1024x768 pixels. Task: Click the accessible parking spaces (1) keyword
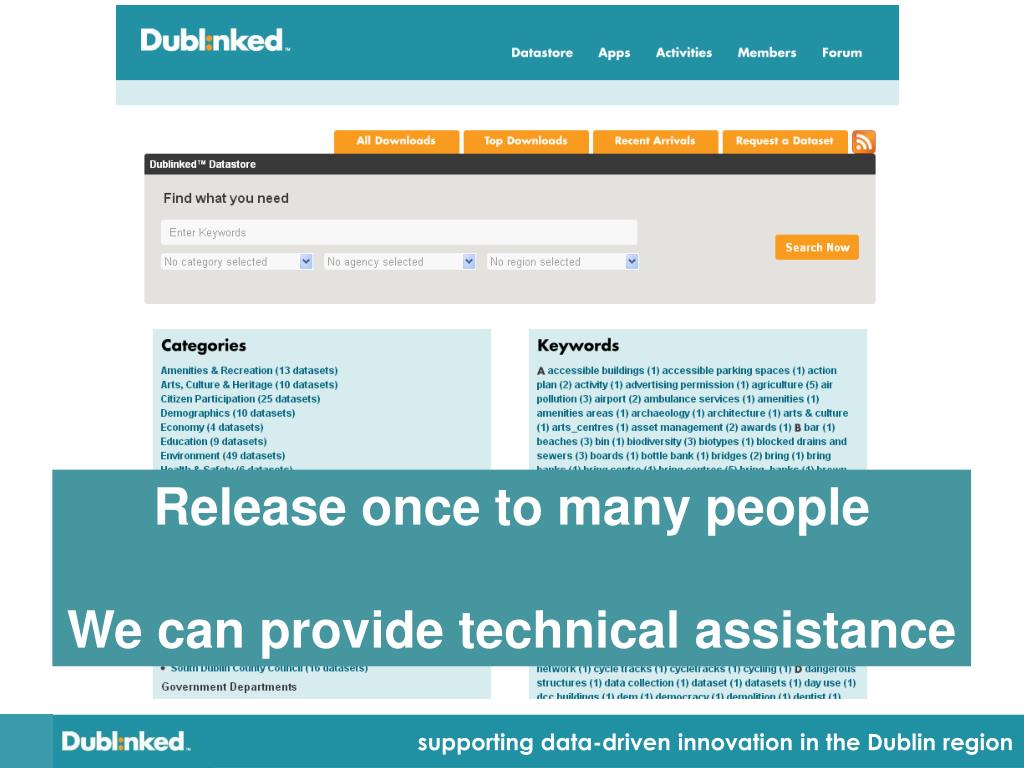(733, 370)
